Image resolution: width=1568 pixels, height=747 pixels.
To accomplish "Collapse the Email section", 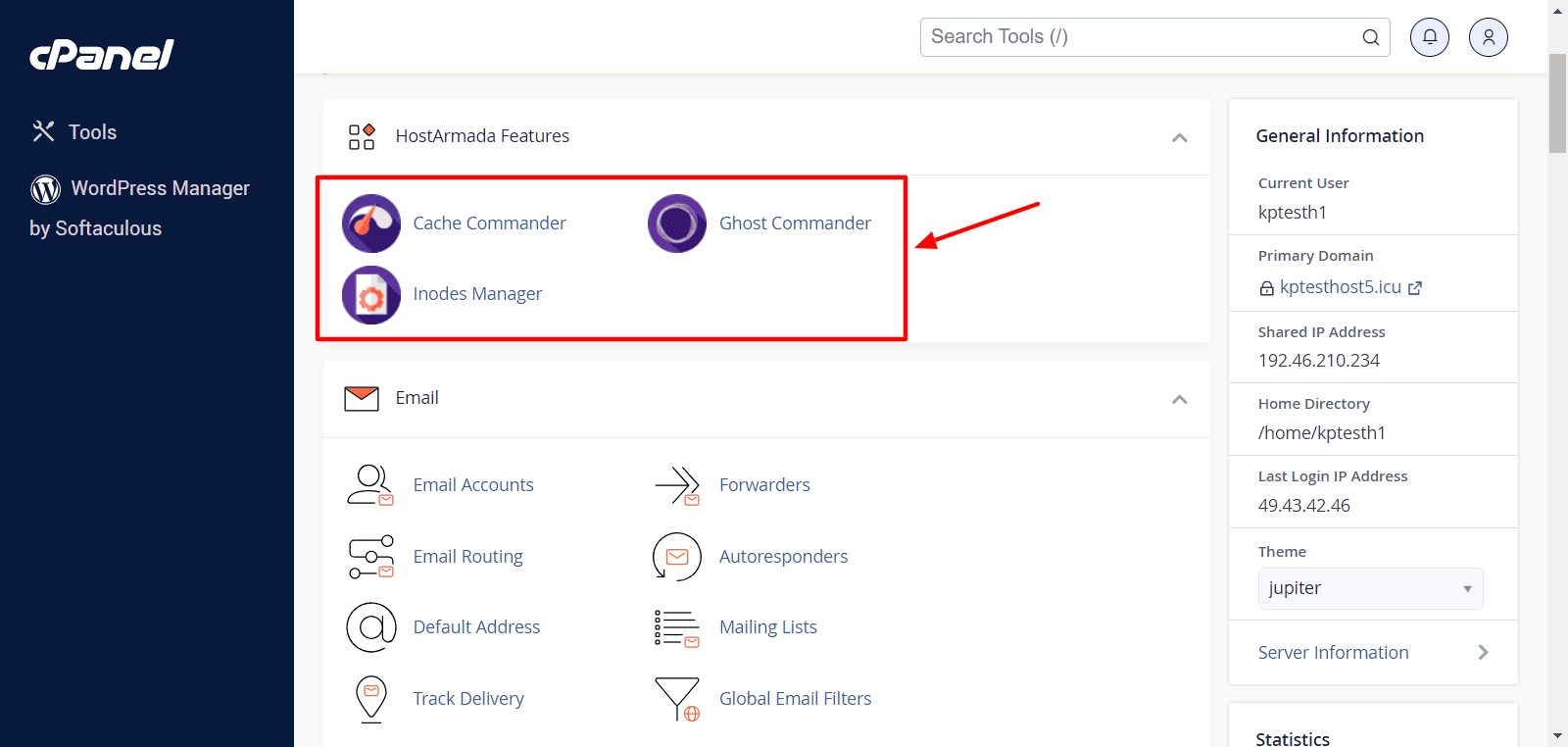I will pos(1179,399).
